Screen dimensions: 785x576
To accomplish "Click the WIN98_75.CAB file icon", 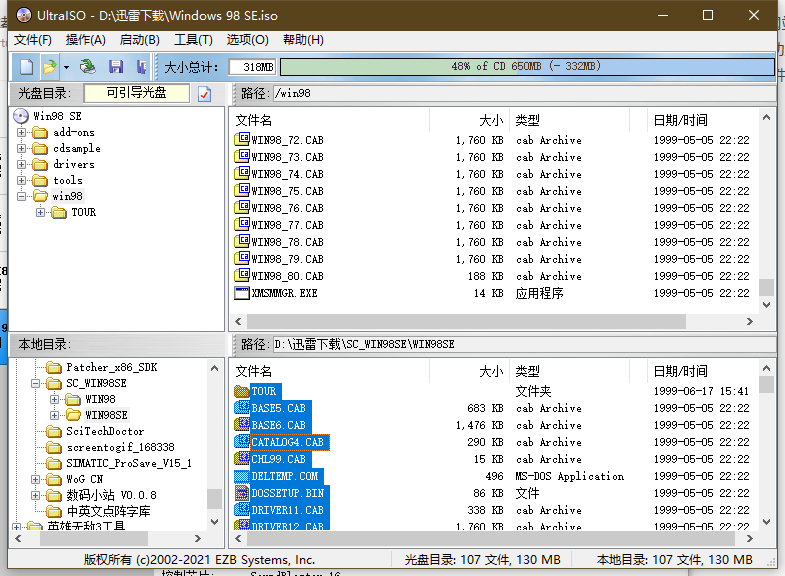I will [242, 191].
